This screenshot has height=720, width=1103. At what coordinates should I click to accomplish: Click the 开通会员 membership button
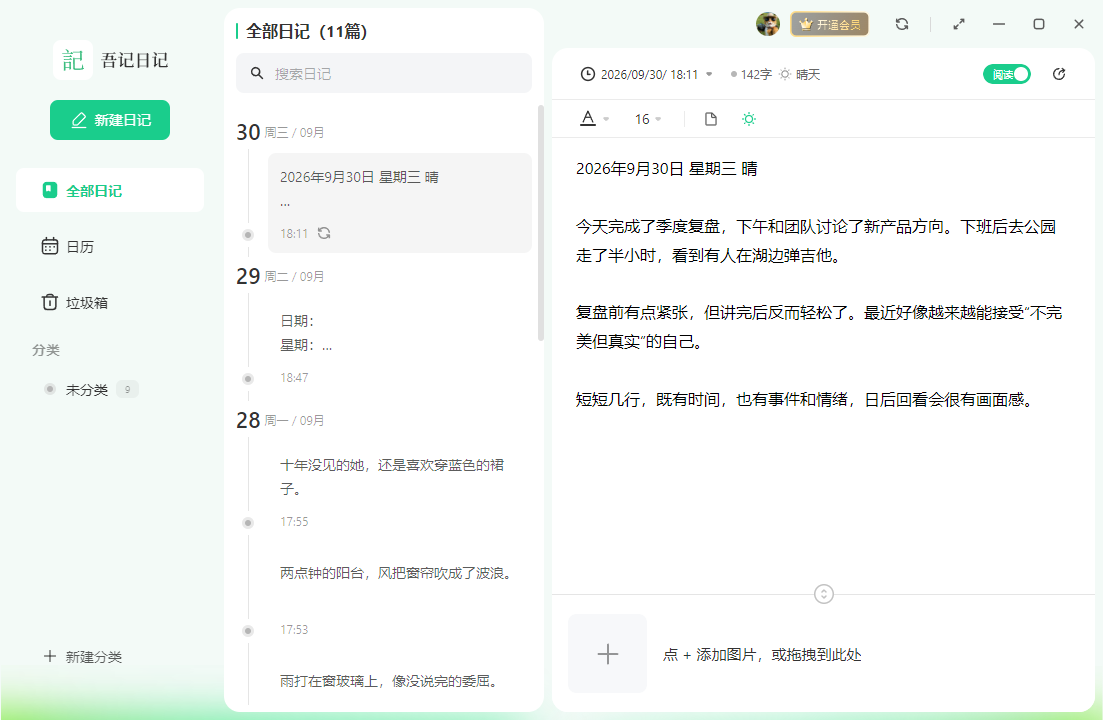829,25
